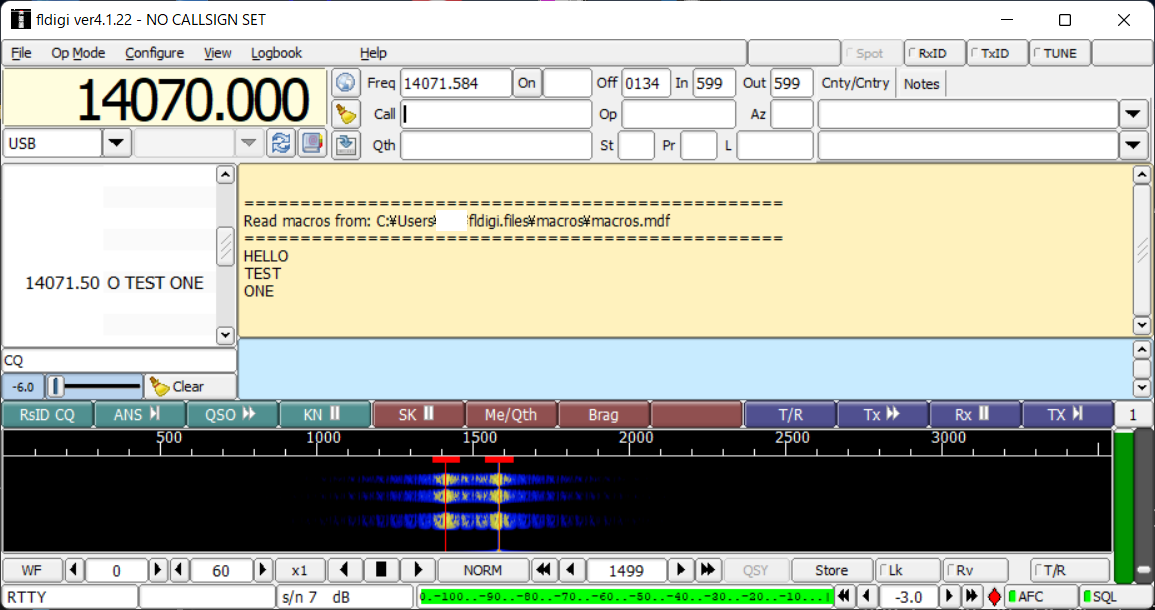Click the red diamond icon in the status bar
The width and height of the screenshot is (1155, 610).
tap(994, 597)
